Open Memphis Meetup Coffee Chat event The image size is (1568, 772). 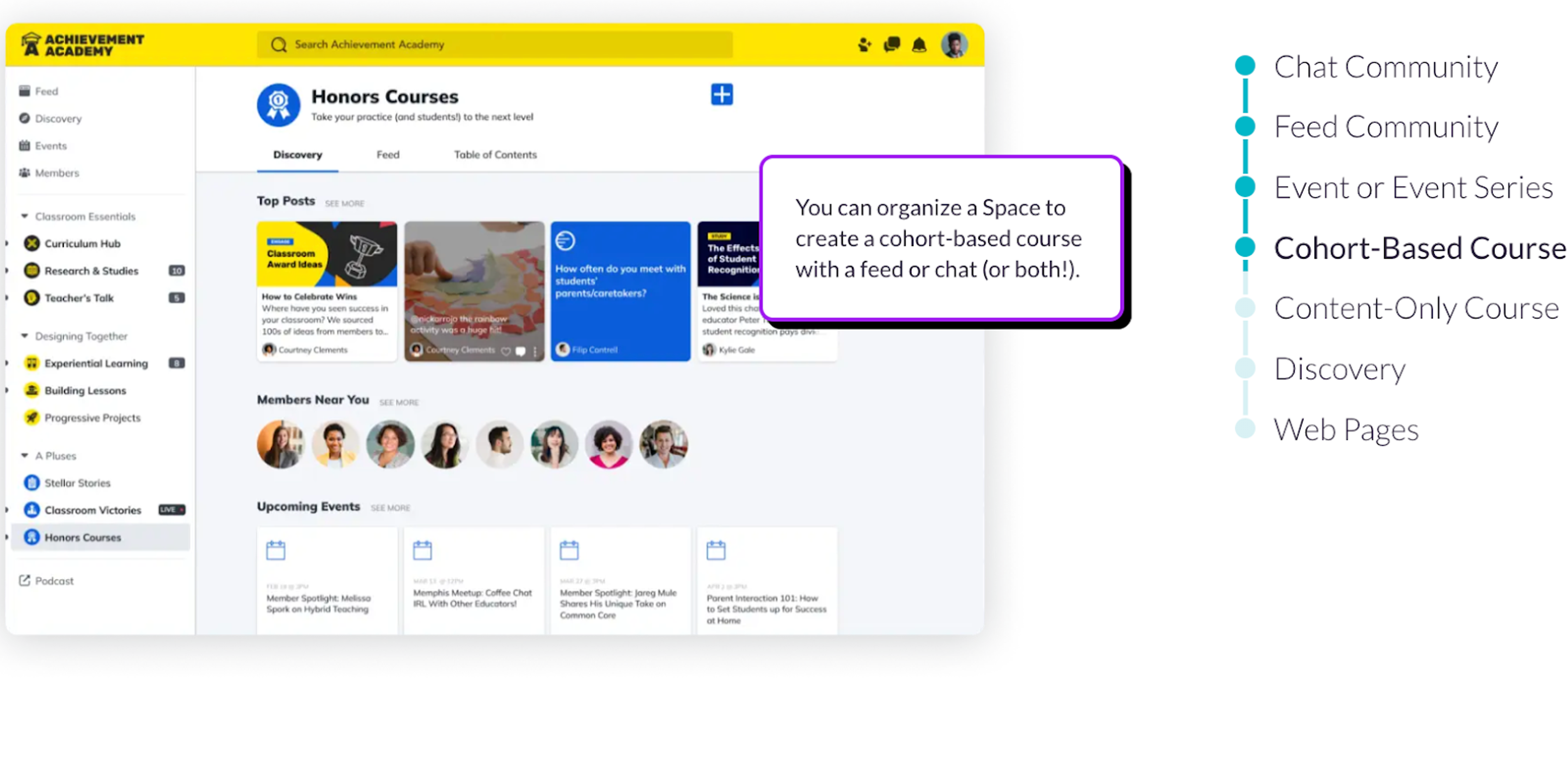pyautogui.click(x=474, y=581)
